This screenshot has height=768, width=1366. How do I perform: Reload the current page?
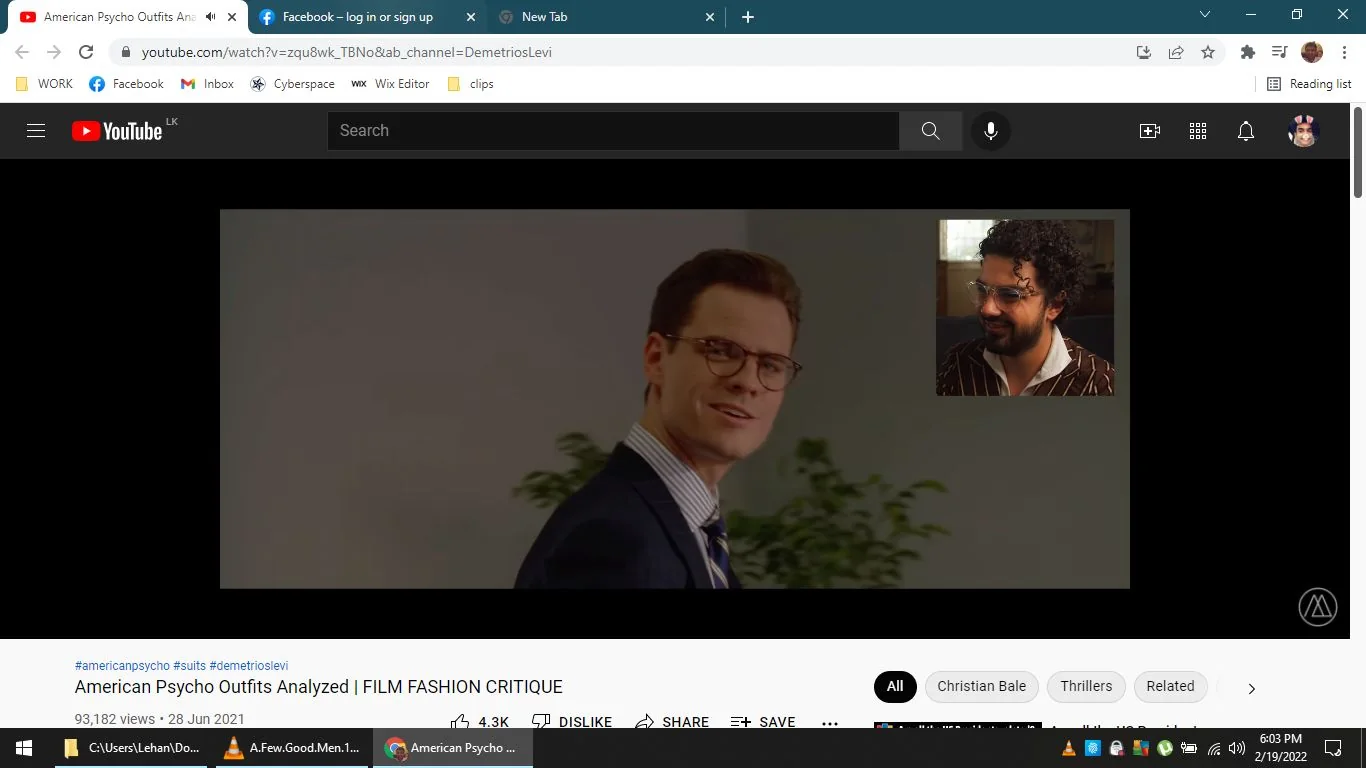click(x=86, y=52)
